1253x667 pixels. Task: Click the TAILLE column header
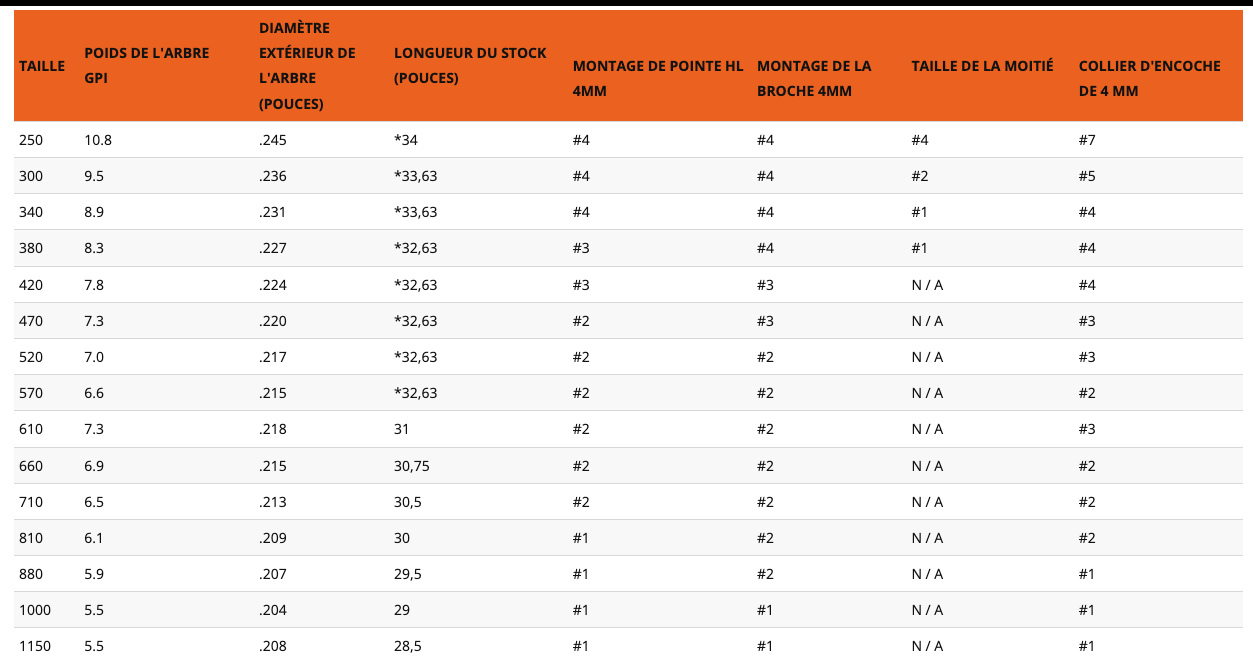[42, 66]
